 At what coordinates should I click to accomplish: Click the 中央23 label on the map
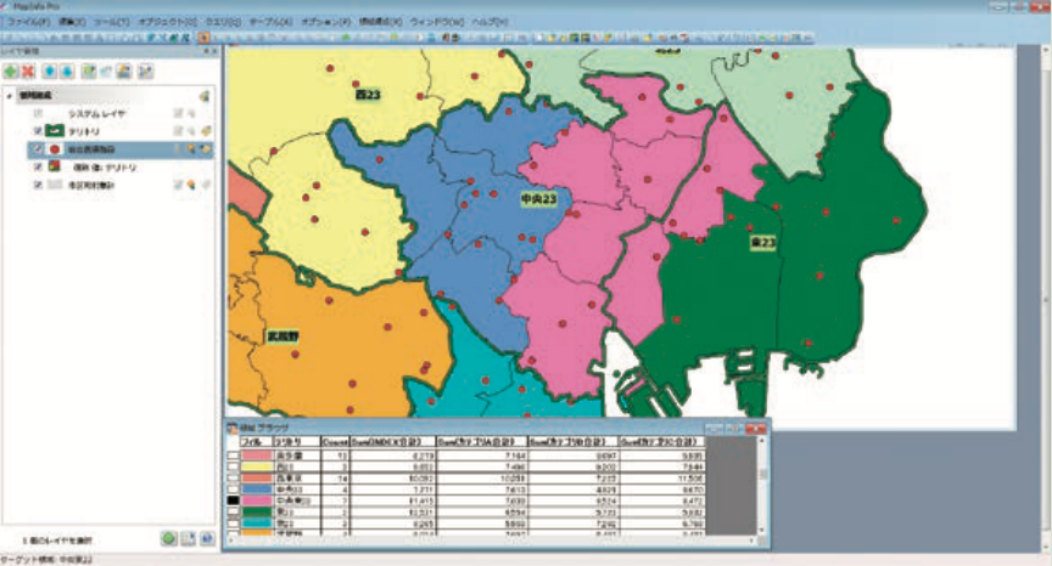(x=538, y=200)
